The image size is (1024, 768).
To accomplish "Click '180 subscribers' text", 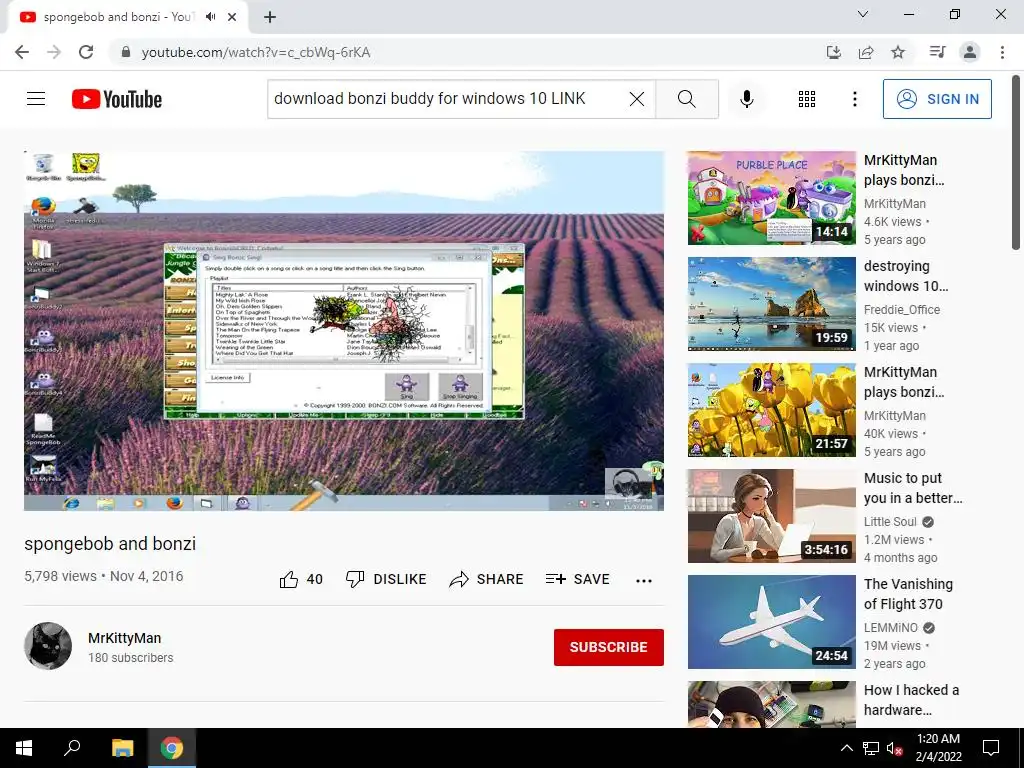I will coord(131,658).
